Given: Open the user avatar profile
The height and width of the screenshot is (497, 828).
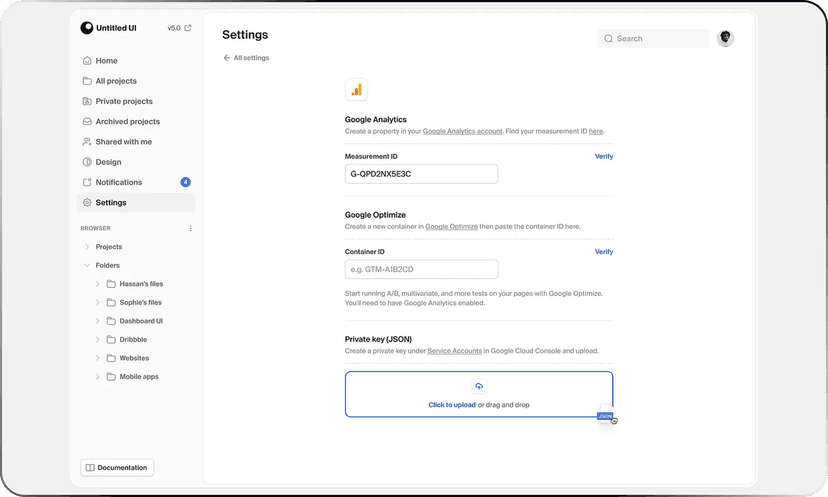Looking at the screenshot, I should click(725, 38).
